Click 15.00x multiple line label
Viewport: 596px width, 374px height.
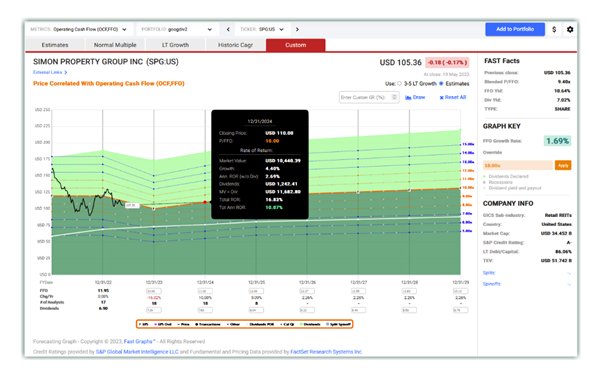[x=468, y=144]
